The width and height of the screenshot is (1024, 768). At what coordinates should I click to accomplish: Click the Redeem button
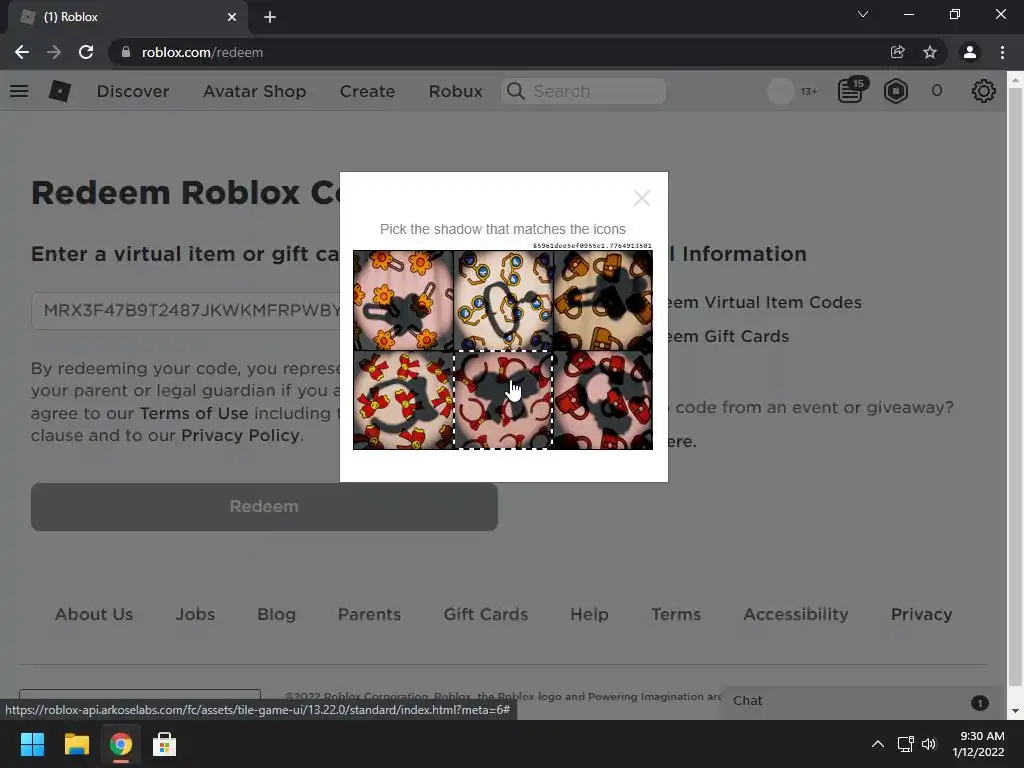[x=264, y=507]
